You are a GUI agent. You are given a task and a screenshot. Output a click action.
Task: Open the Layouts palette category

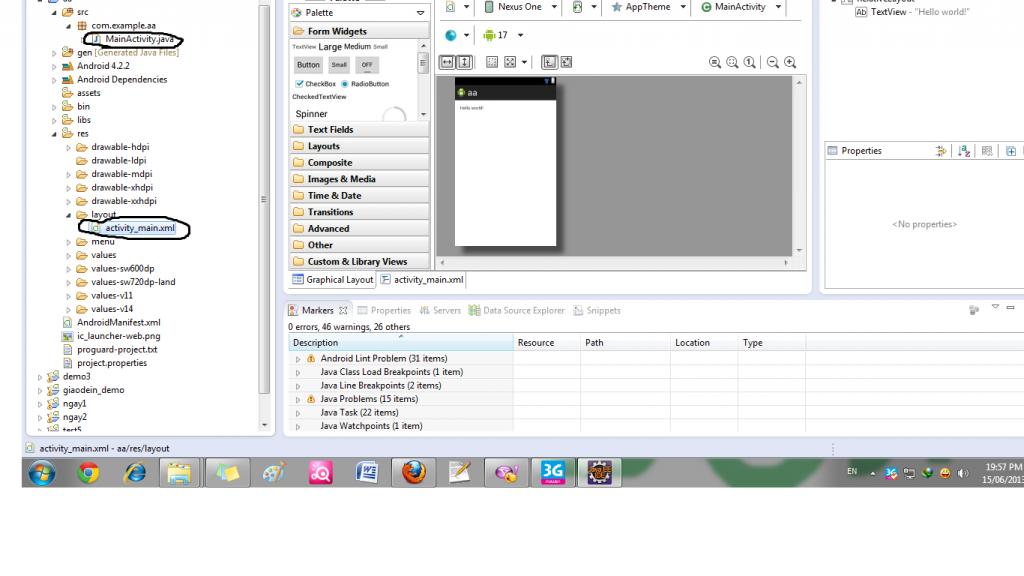point(359,146)
